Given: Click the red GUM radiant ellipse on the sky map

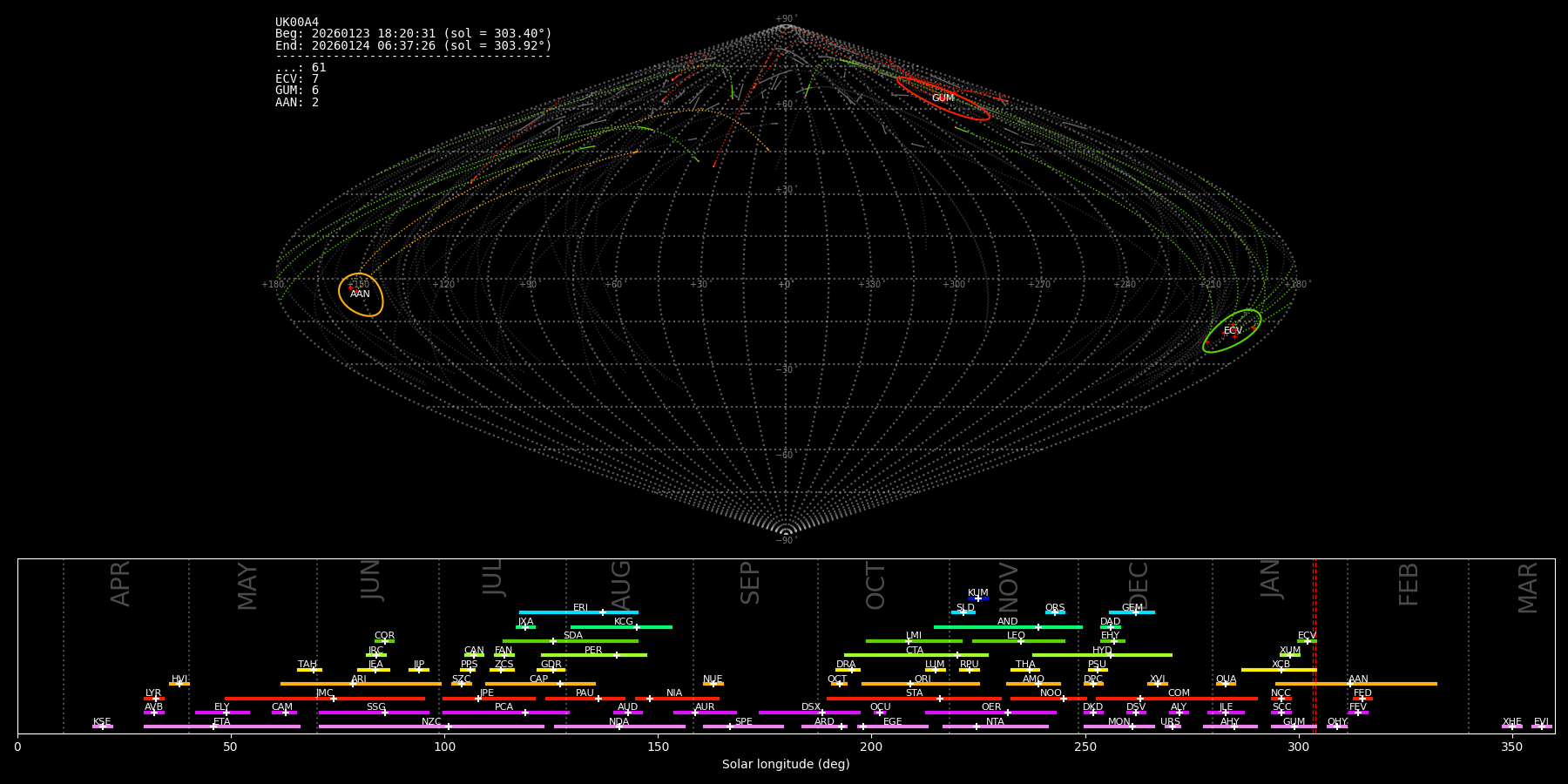Looking at the screenshot, I should (943, 98).
